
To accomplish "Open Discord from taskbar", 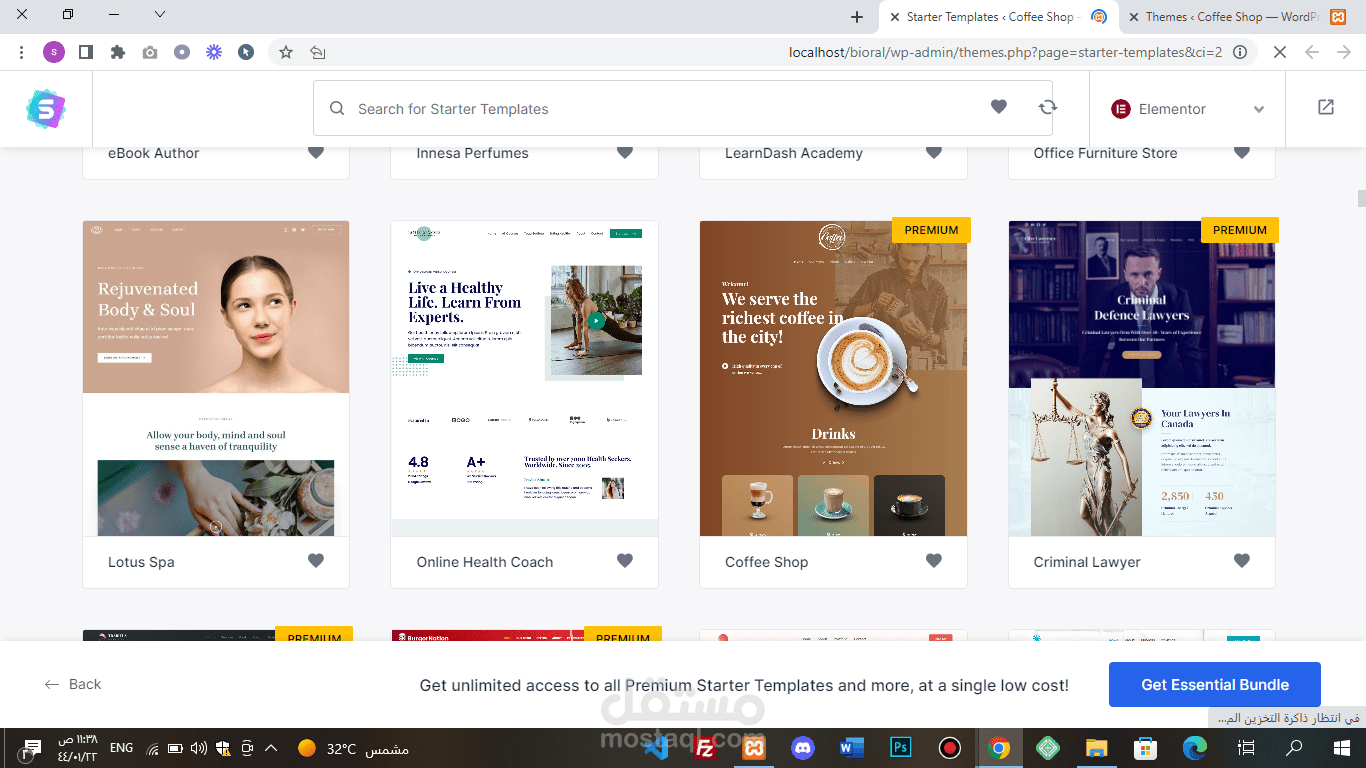I will pos(803,748).
